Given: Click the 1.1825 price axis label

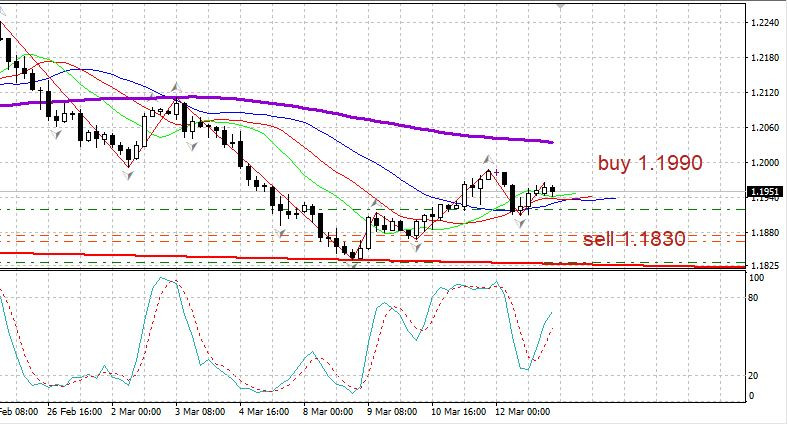Looking at the screenshot, I should 765,265.
